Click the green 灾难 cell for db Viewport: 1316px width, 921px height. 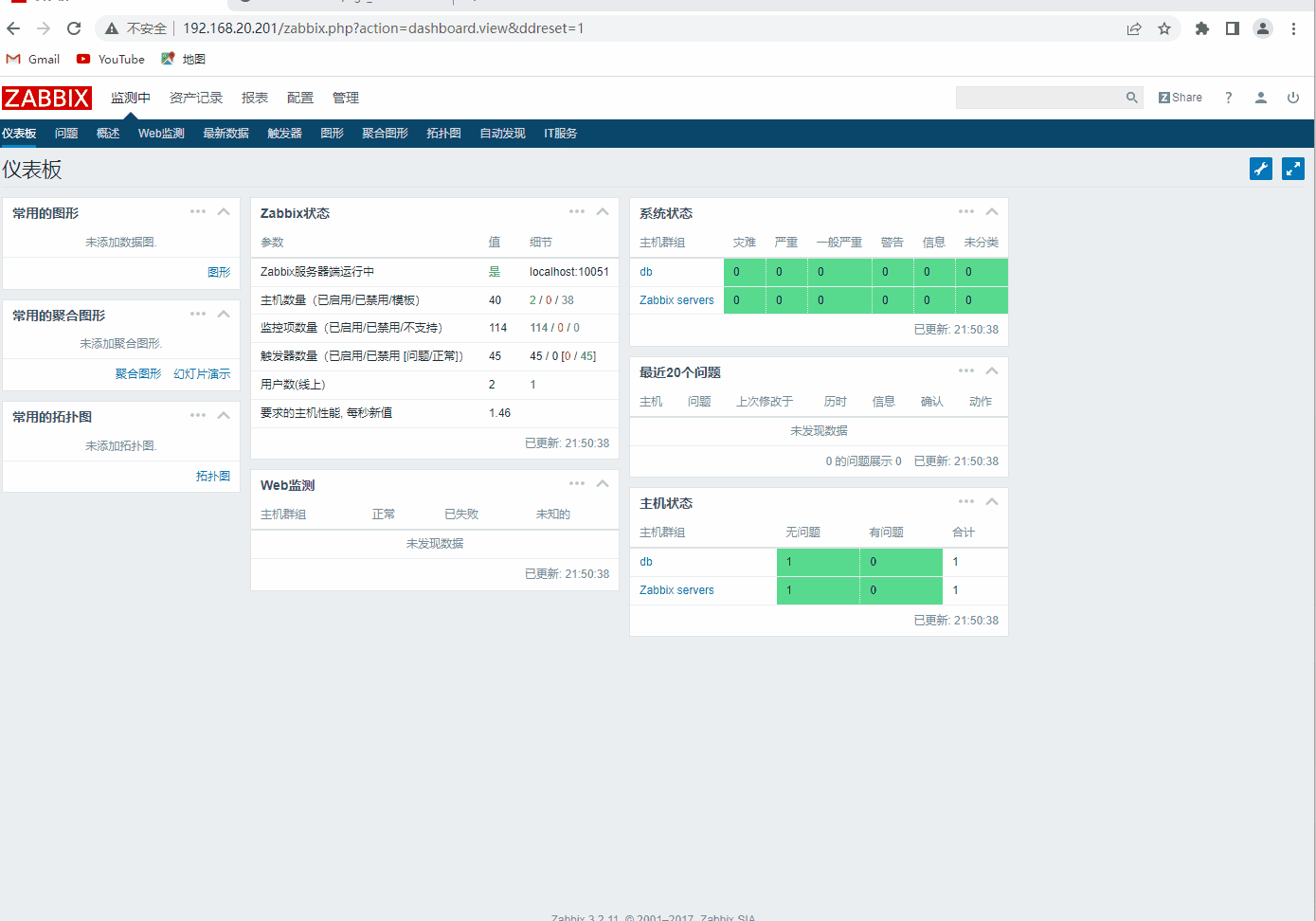point(744,272)
